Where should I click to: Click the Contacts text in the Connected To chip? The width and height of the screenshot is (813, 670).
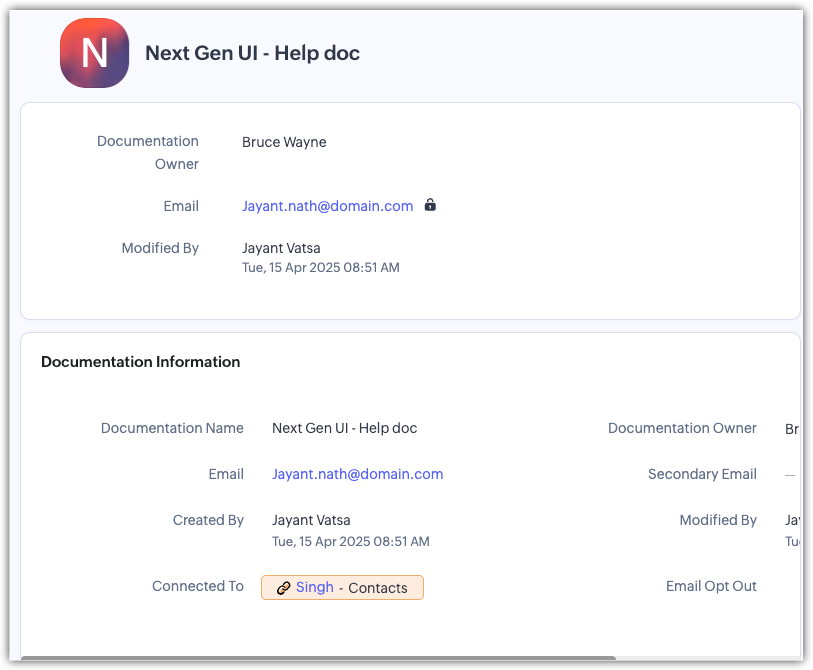(x=378, y=588)
